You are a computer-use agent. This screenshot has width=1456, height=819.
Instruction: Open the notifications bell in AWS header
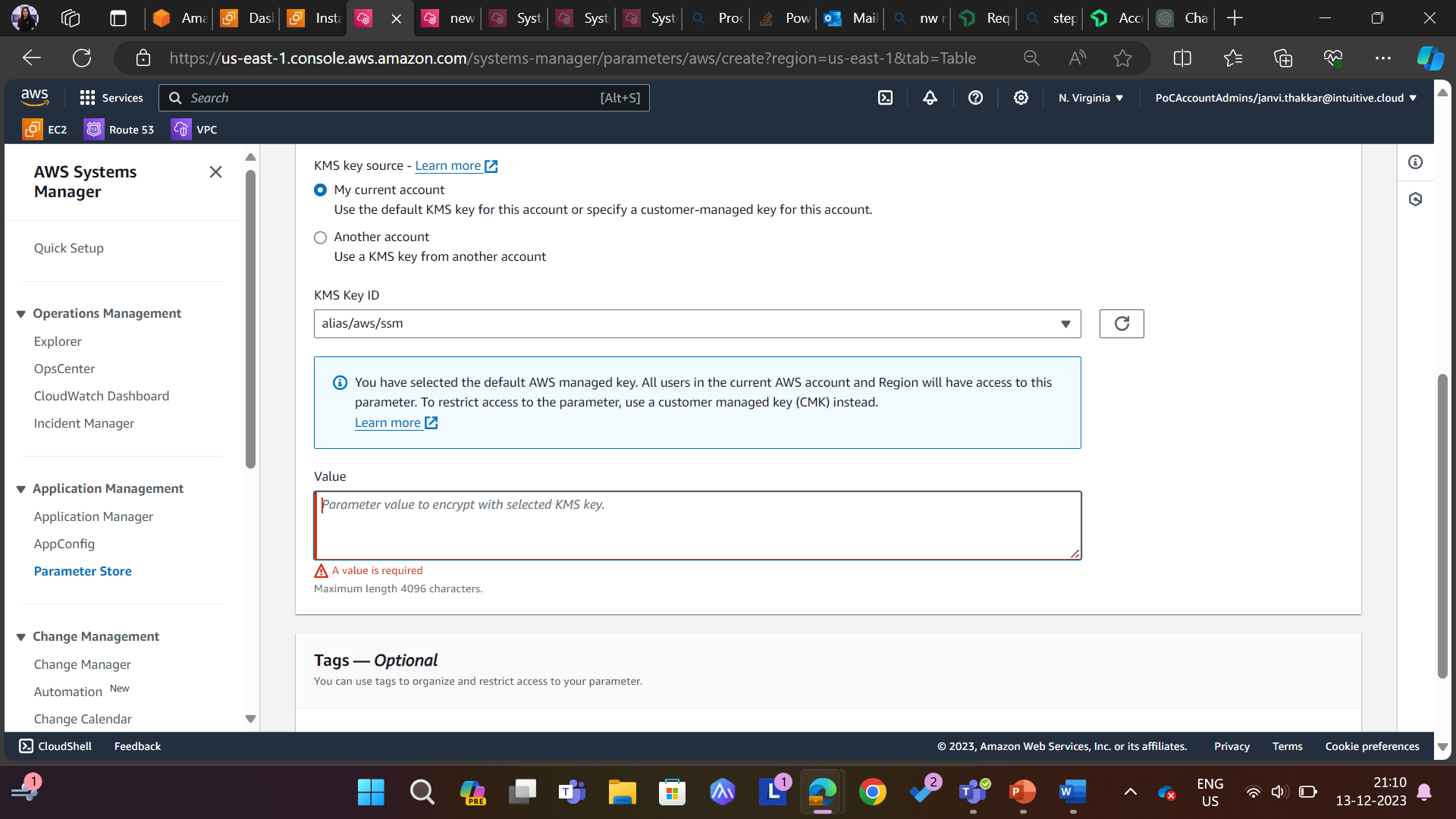[x=930, y=98]
